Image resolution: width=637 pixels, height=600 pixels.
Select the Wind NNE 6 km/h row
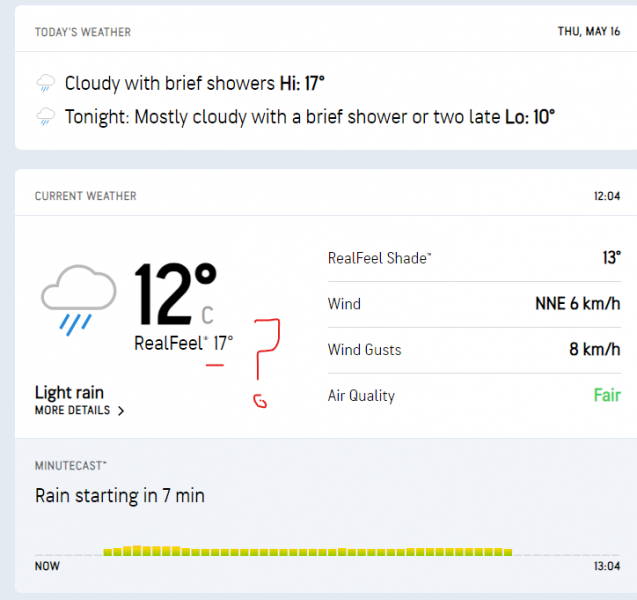(473, 304)
